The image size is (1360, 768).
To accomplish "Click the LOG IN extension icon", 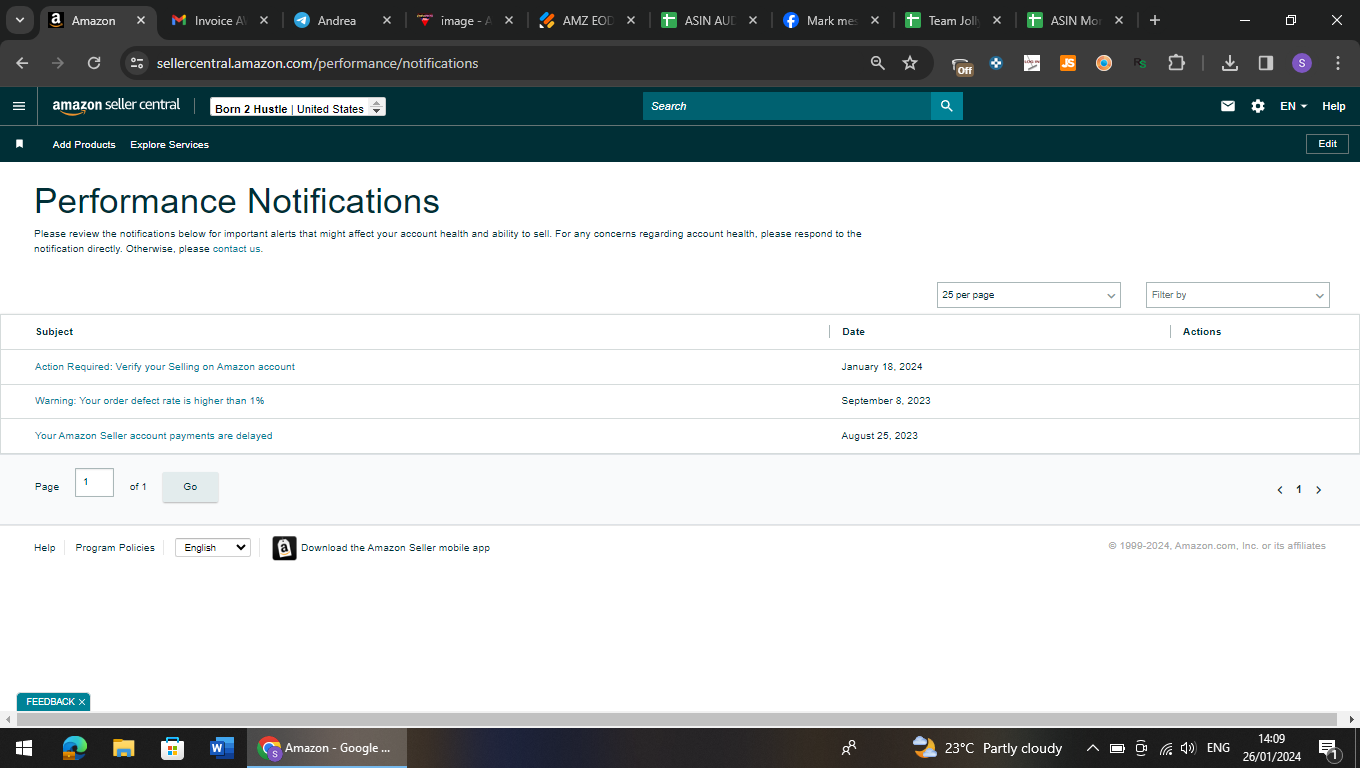I will coord(1032,63).
